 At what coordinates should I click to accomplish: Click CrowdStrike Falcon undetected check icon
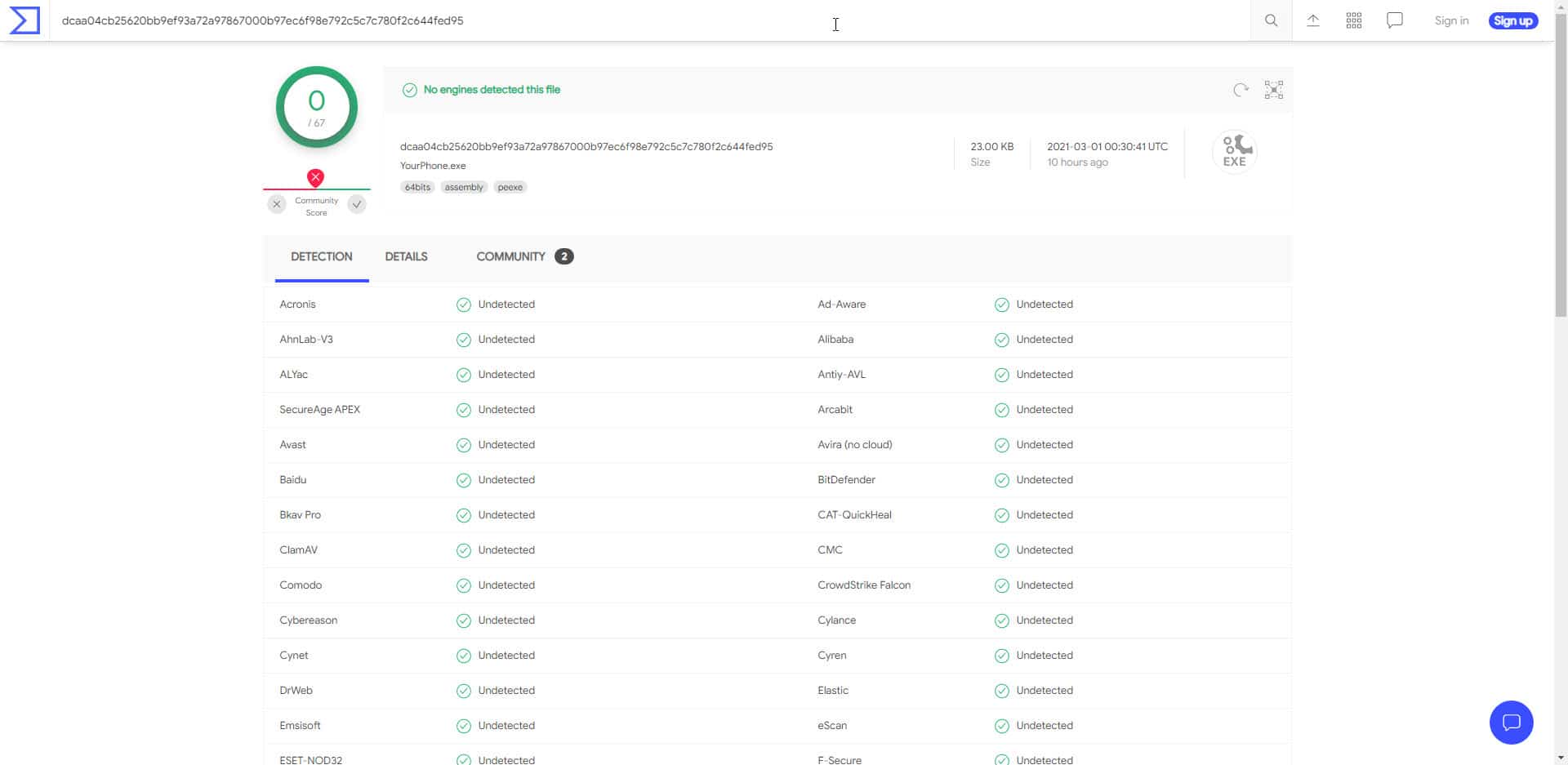(1001, 585)
